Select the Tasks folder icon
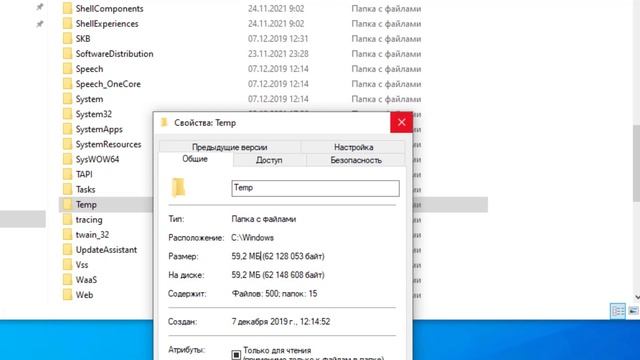640x360 pixels. click(x=67, y=189)
